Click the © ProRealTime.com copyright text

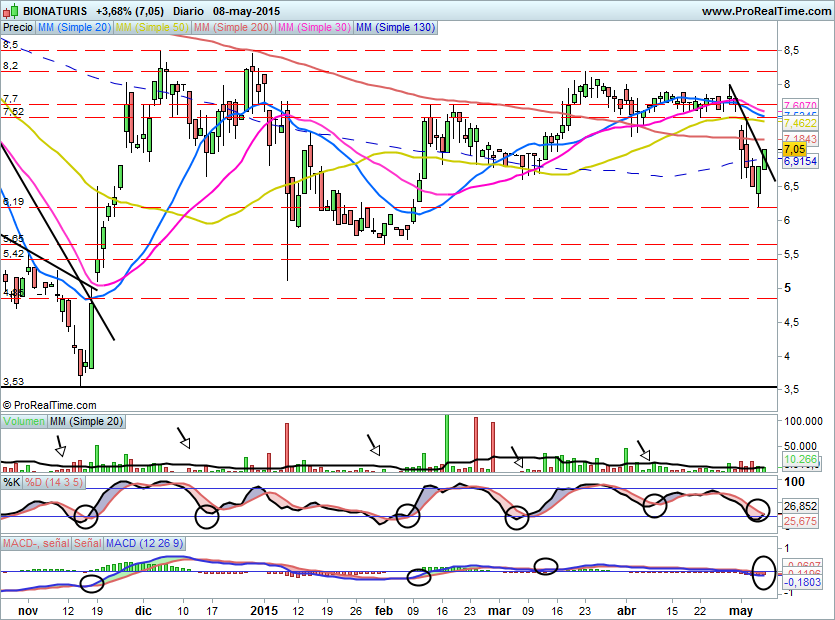50,405
